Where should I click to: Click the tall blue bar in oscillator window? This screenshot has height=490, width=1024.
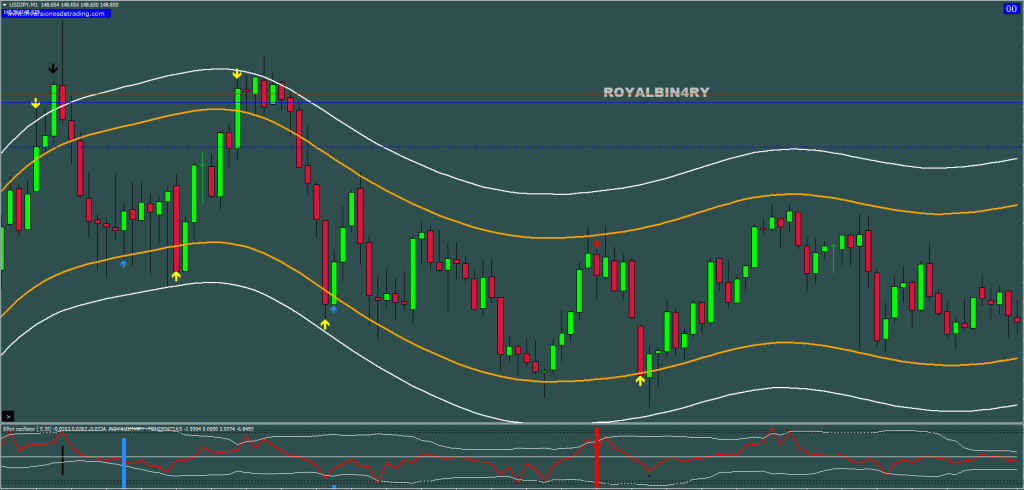pyautogui.click(x=123, y=461)
